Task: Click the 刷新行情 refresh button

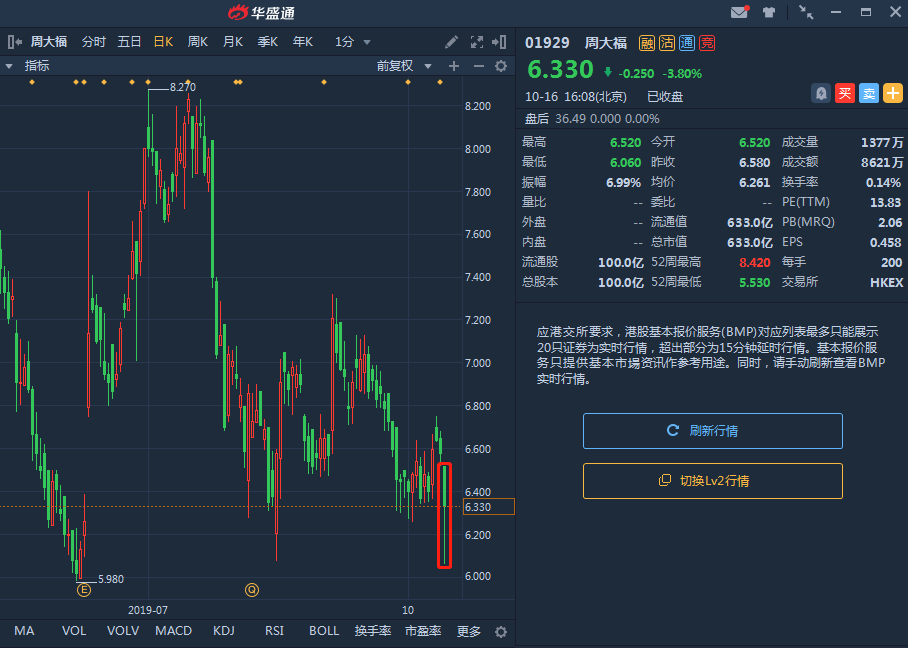Action: pyautogui.click(x=713, y=431)
